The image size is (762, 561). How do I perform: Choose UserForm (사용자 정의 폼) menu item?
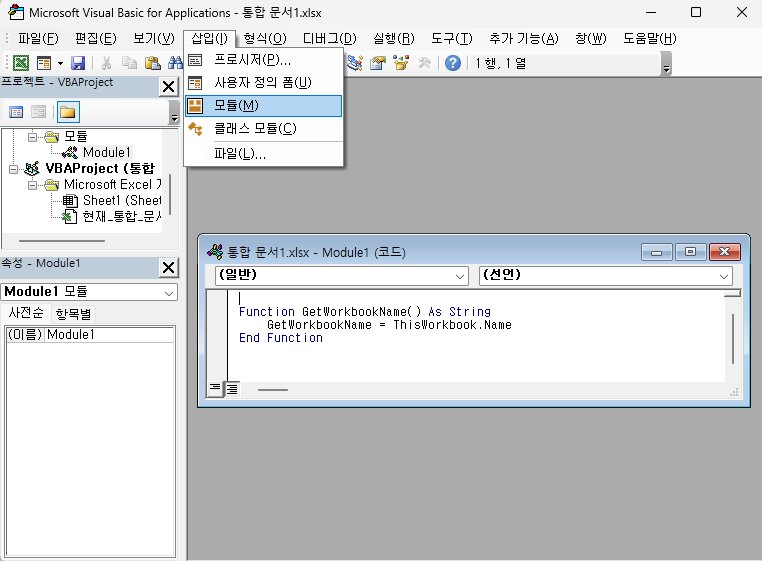[263, 83]
